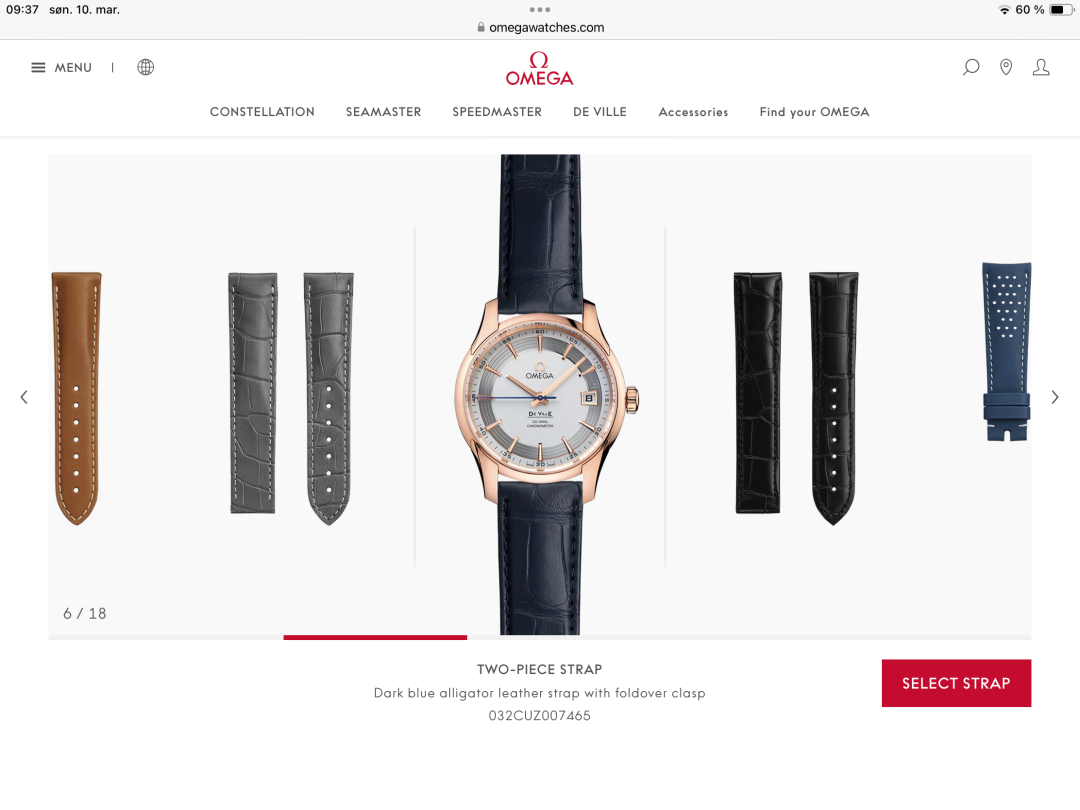This screenshot has width=1080, height=810.
Task: Go to Accessories
Action: point(693,112)
